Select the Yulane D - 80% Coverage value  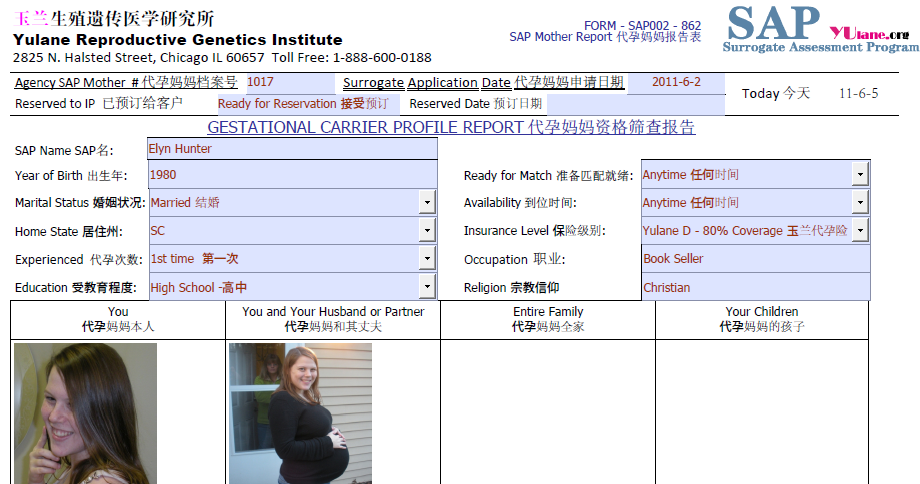(x=746, y=231)
